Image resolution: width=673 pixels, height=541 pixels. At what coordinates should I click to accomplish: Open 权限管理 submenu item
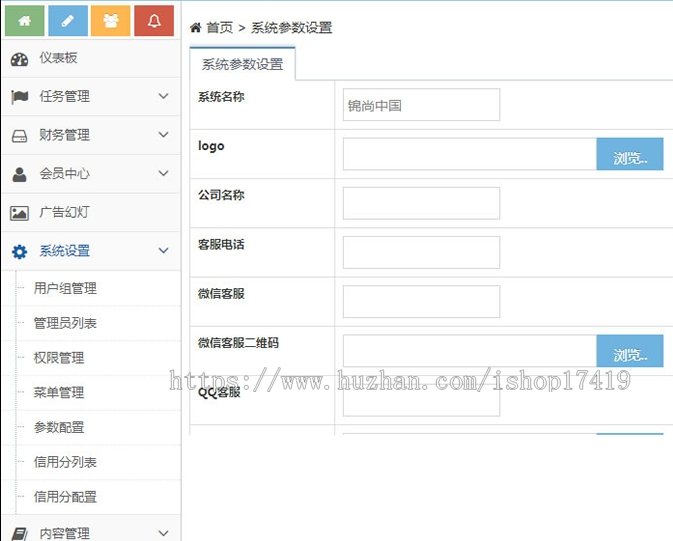[59, 358]
